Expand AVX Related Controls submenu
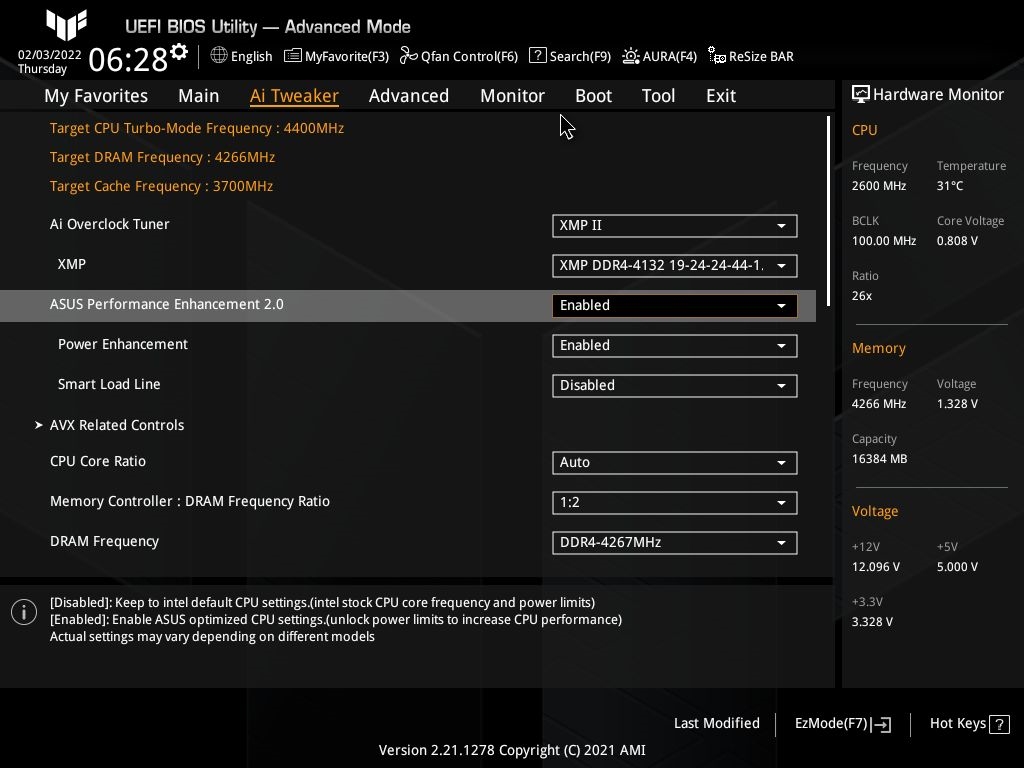Image resolution: width=1024 pixels, height=768 pixels. tap(117, 425)
